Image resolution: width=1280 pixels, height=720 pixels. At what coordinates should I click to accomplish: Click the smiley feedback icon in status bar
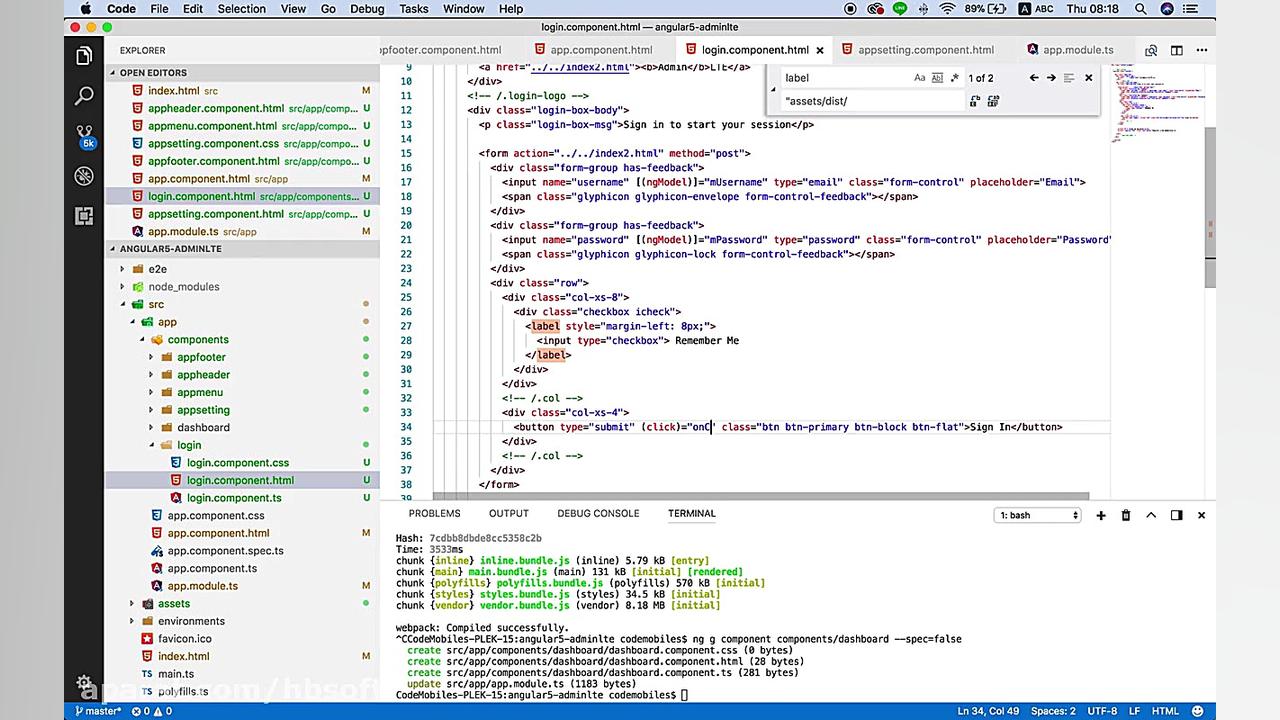pos(1198,711)
